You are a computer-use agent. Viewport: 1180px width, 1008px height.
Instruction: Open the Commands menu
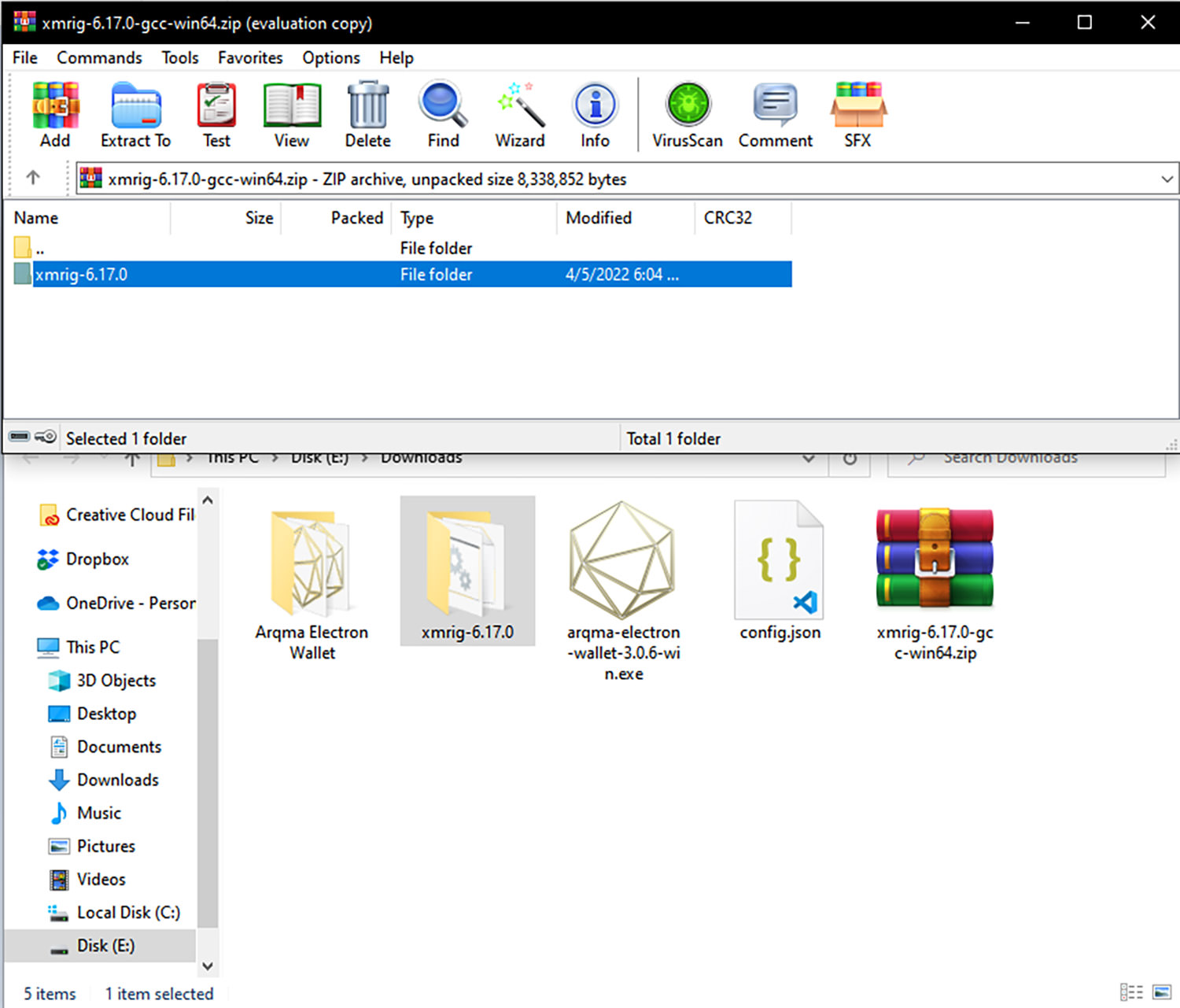99,57
